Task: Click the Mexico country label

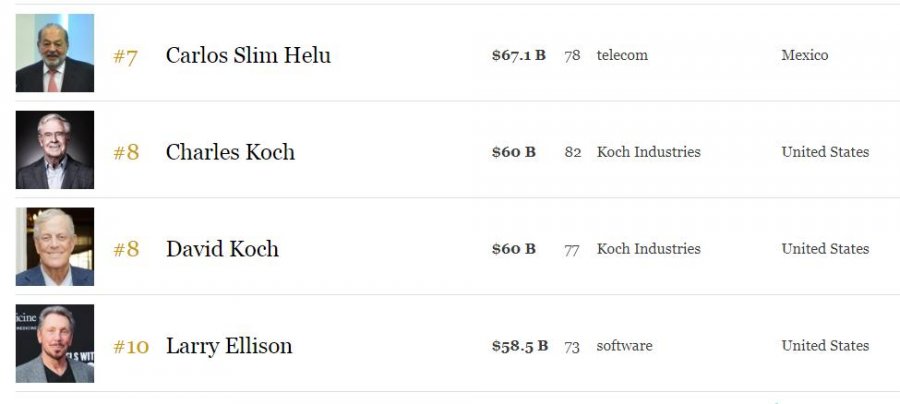Action: click(805, 55)
